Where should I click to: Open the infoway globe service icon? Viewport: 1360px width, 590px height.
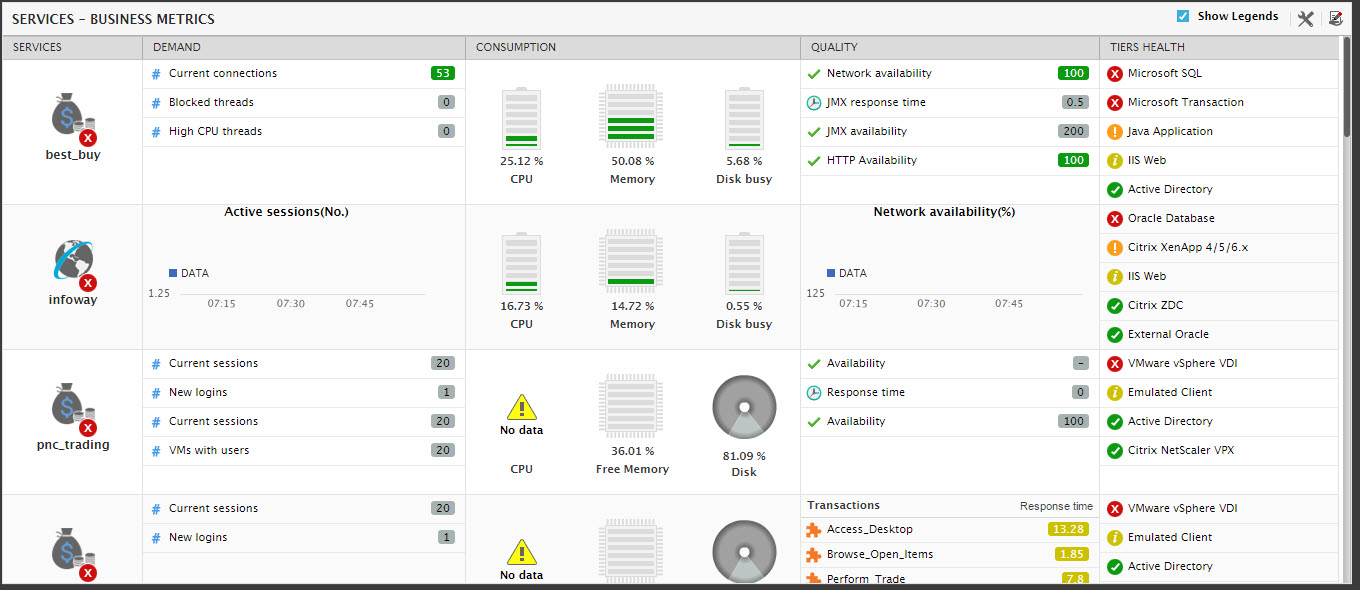click(73, 264)
